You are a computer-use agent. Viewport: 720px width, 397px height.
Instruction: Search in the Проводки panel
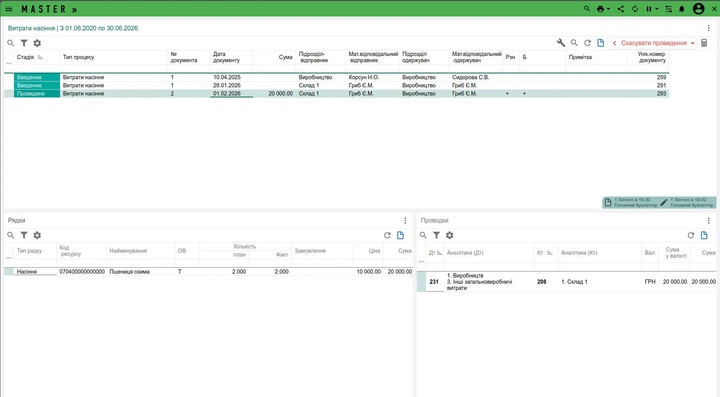point(423,235)
